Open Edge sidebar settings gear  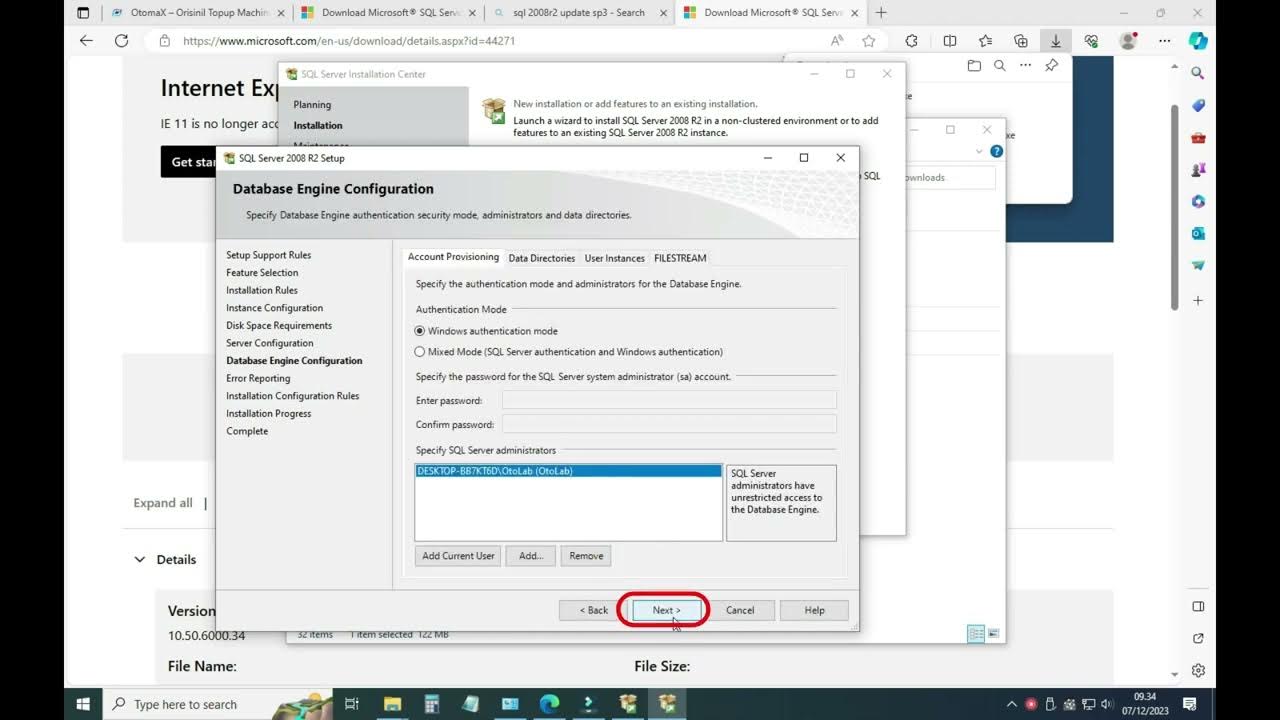[1198, 670]
